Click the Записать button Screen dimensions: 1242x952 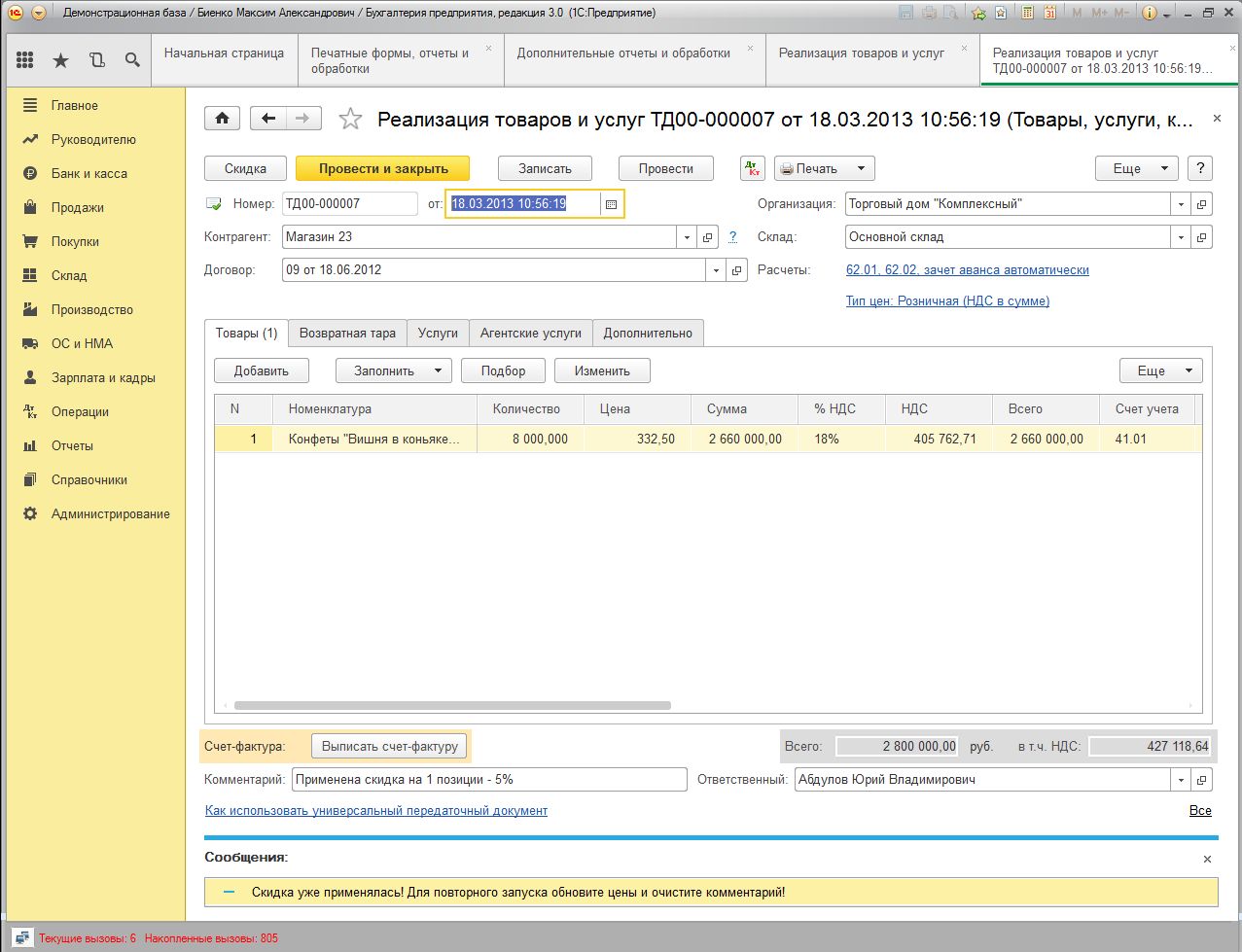point(545,168)
